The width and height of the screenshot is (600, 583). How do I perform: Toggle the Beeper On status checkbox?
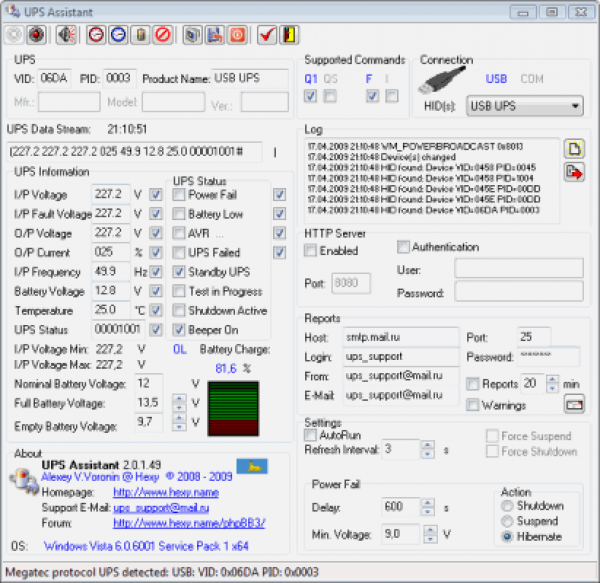(x=178, y=329)
